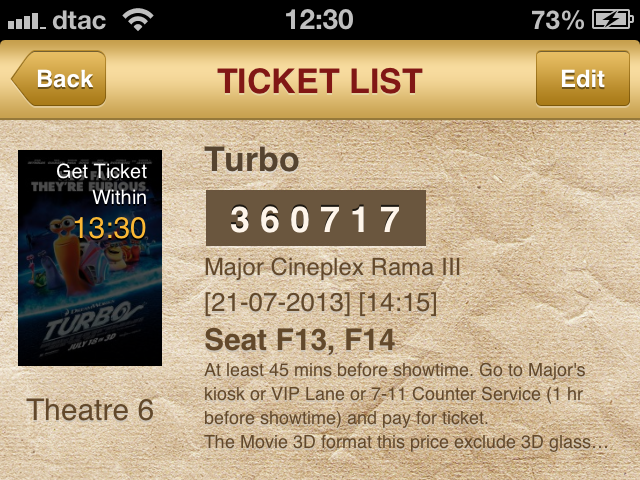640x480 pixels.
Task: Tap the Theatre 6 label
Action: coord(90,409)
